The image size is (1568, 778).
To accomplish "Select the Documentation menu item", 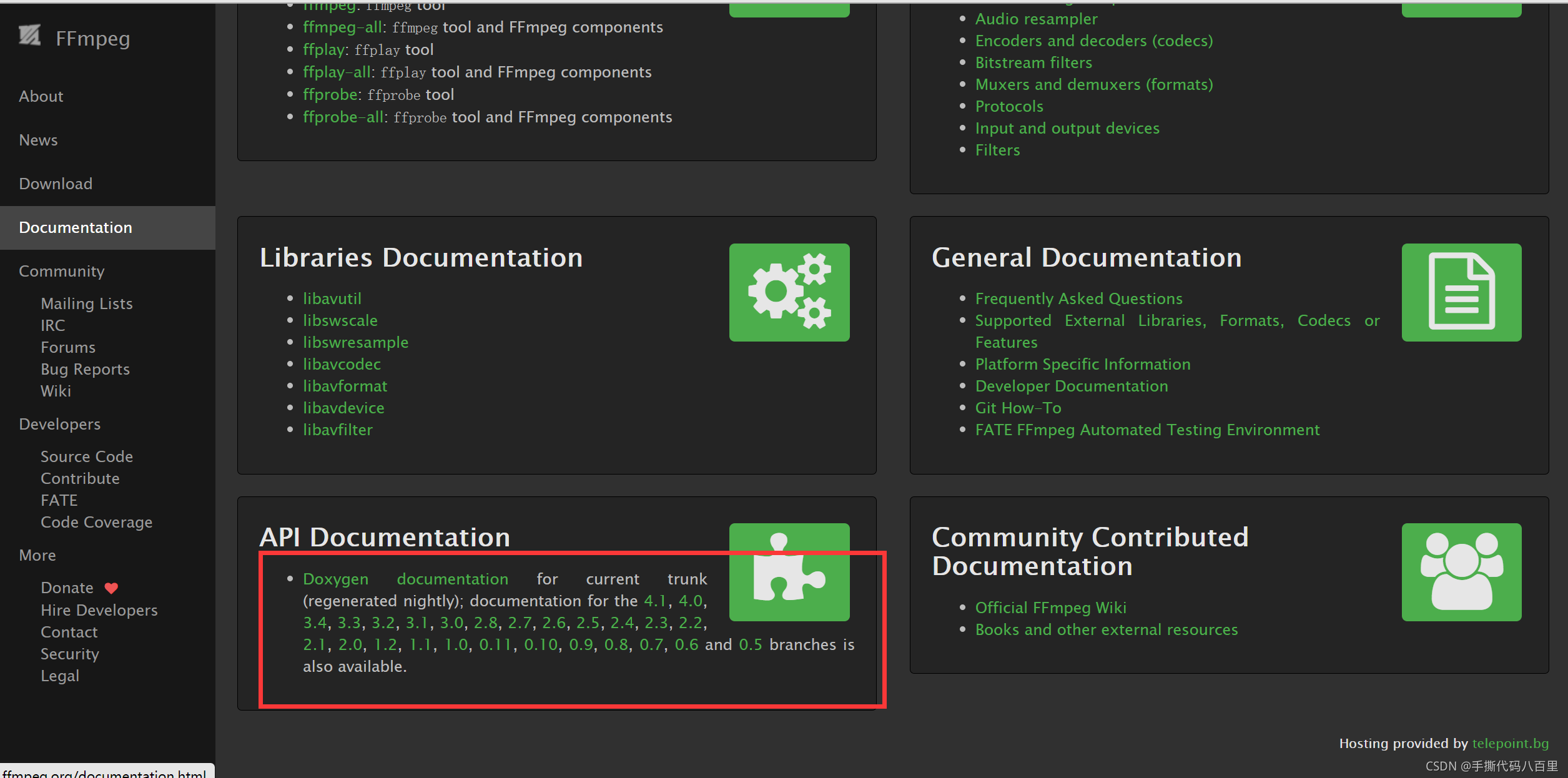I will tap(75, 227).
